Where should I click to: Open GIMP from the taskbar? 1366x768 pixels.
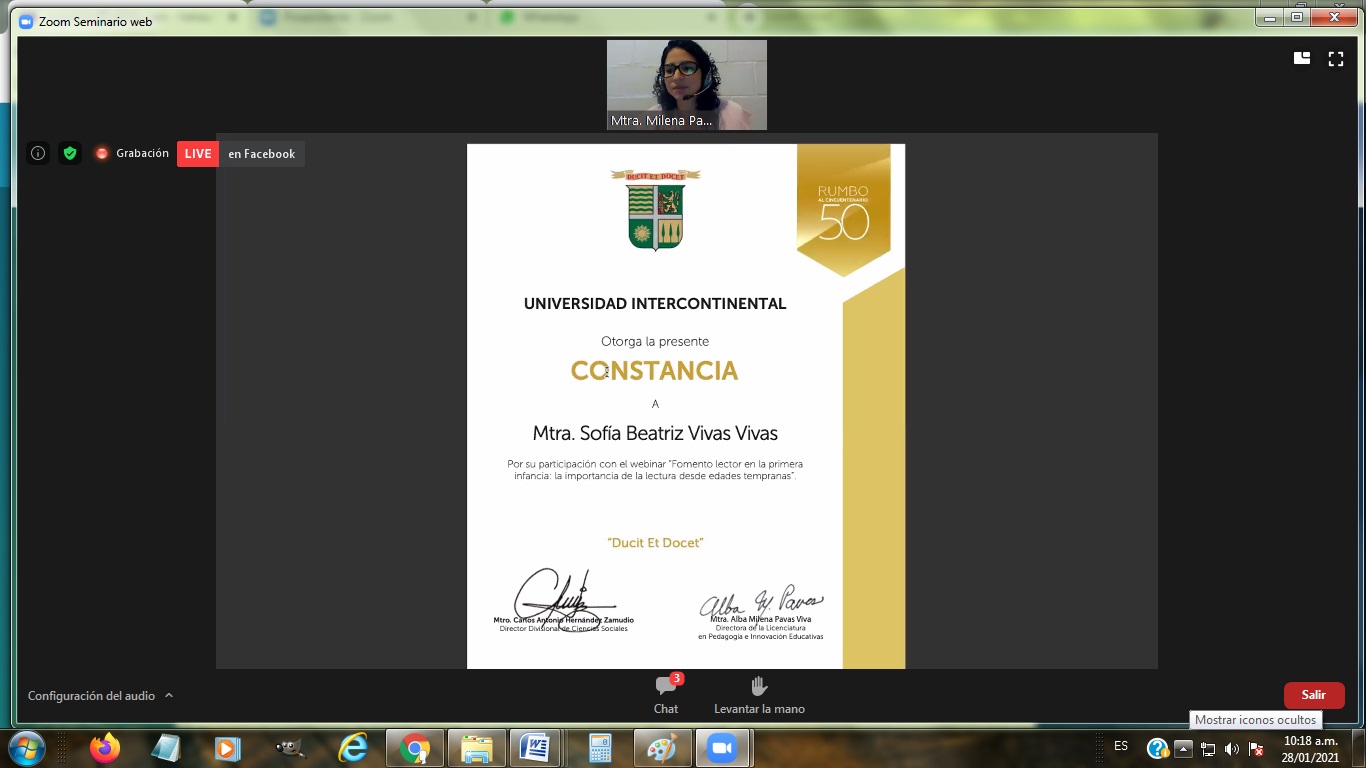click(x=290, y=748)
